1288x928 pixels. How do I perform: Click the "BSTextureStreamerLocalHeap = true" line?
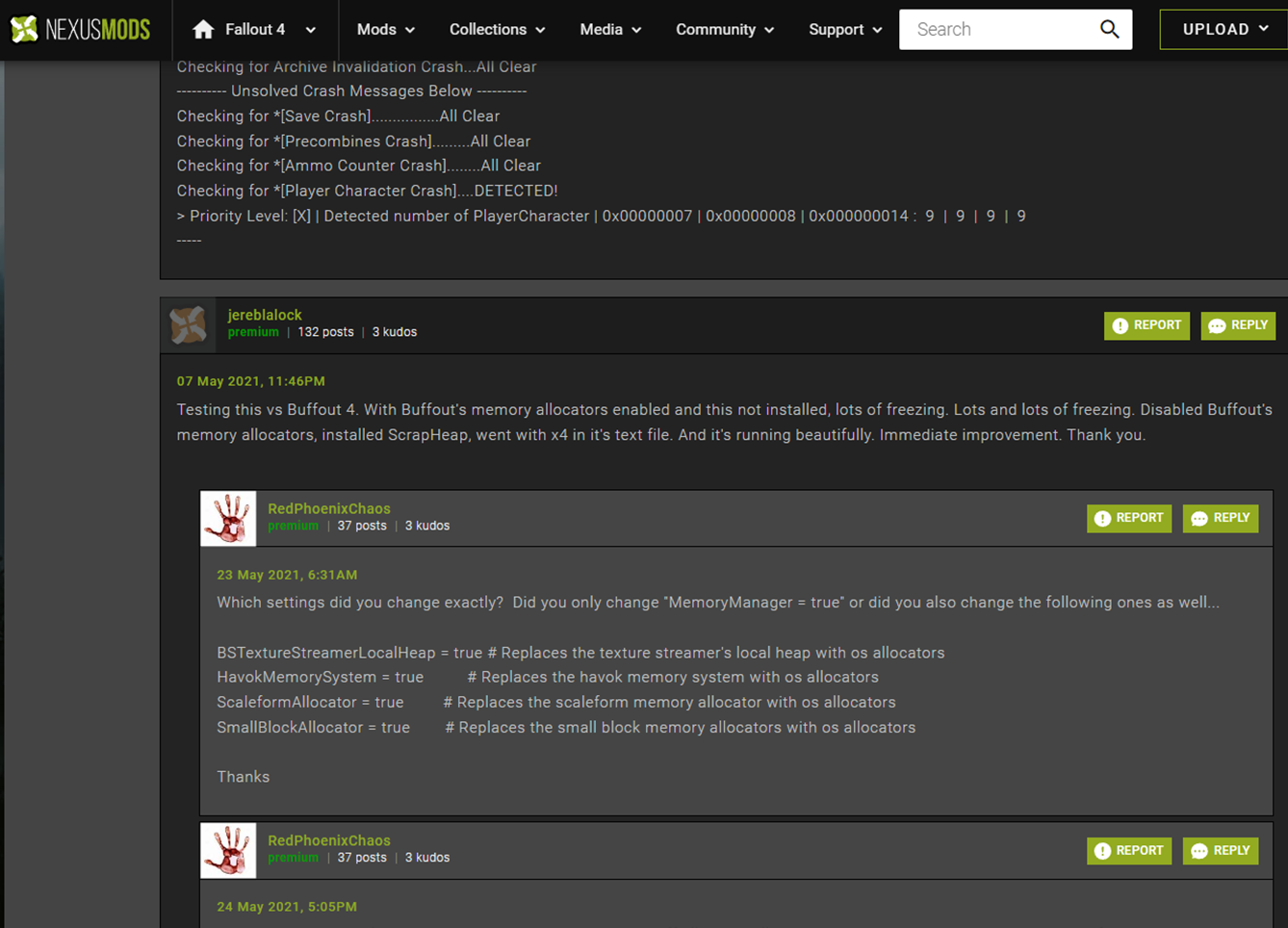(580, 653)
